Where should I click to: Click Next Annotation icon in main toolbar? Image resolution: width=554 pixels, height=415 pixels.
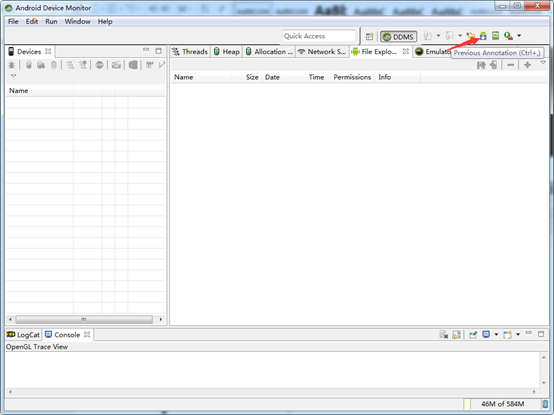(x=428, y=36)
